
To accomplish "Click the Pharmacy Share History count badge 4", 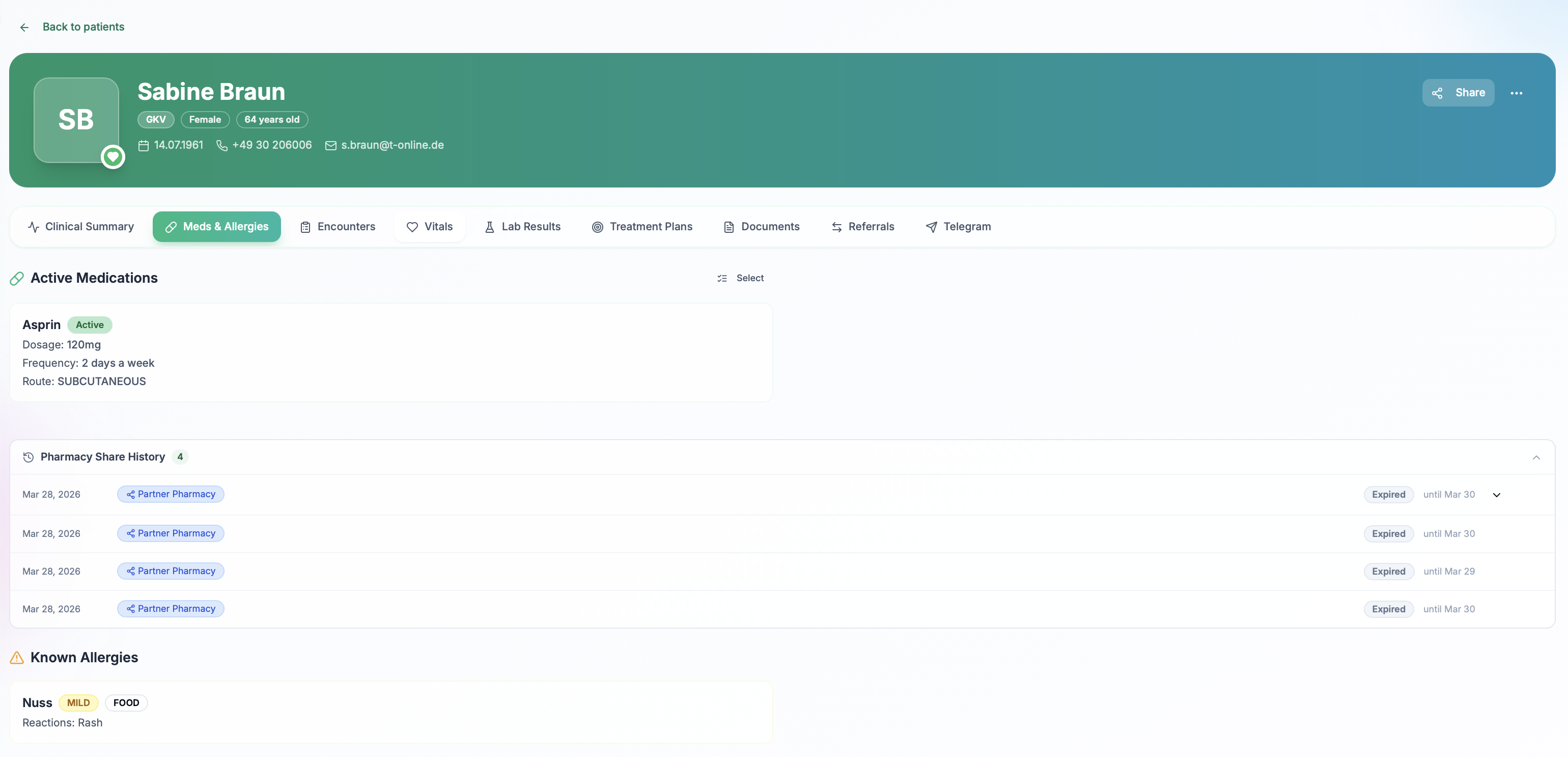I will (180, 457).
